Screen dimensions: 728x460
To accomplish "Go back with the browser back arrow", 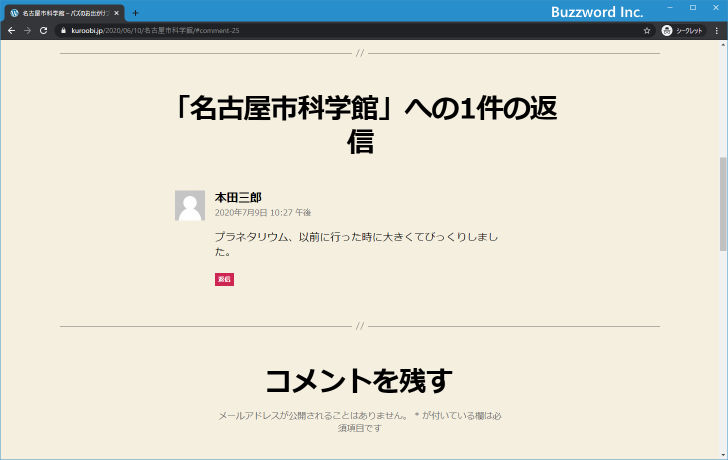I will (x=12, y=31).
